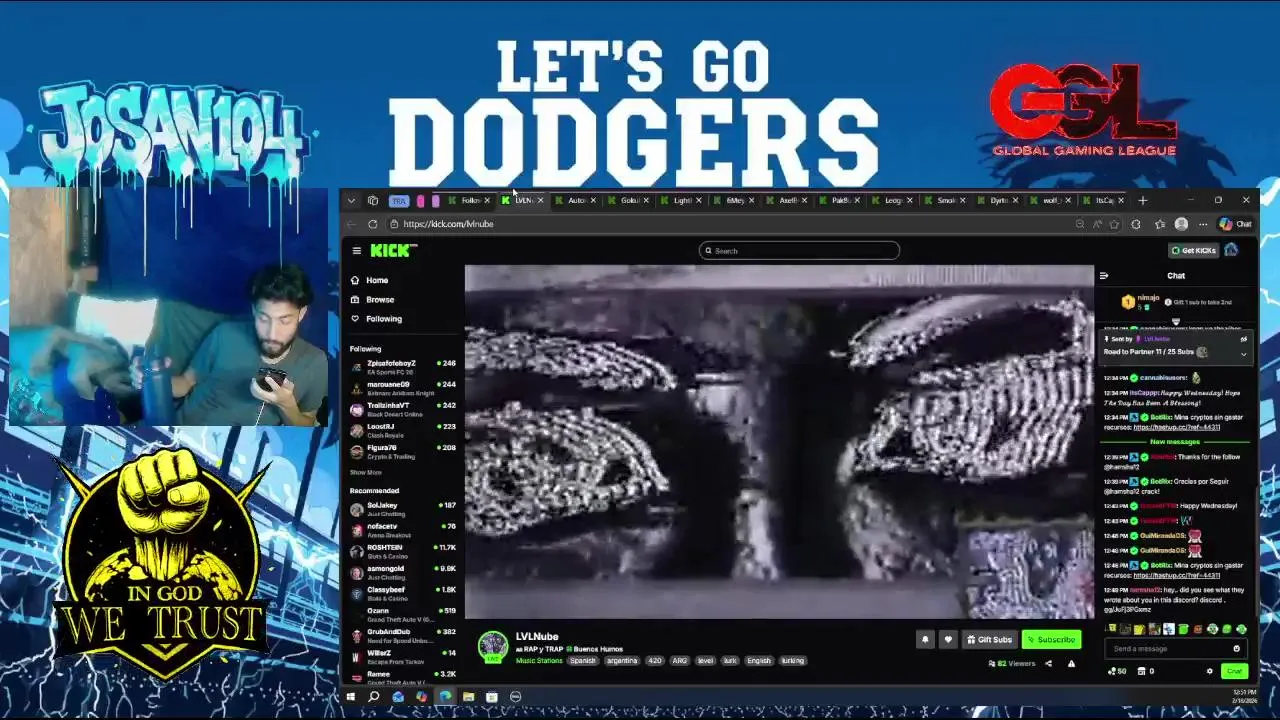Select the English stream tag
The width and height of the screenshot is (1280, 720).
759,660
